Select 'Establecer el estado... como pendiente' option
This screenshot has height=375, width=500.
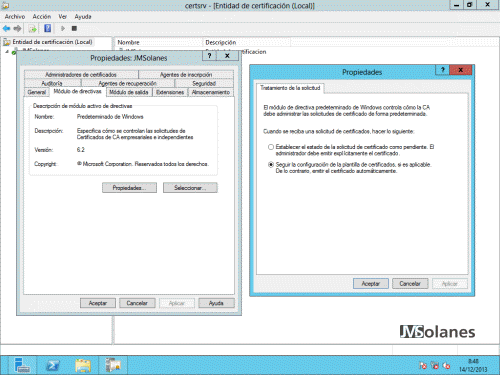point(271,147)
